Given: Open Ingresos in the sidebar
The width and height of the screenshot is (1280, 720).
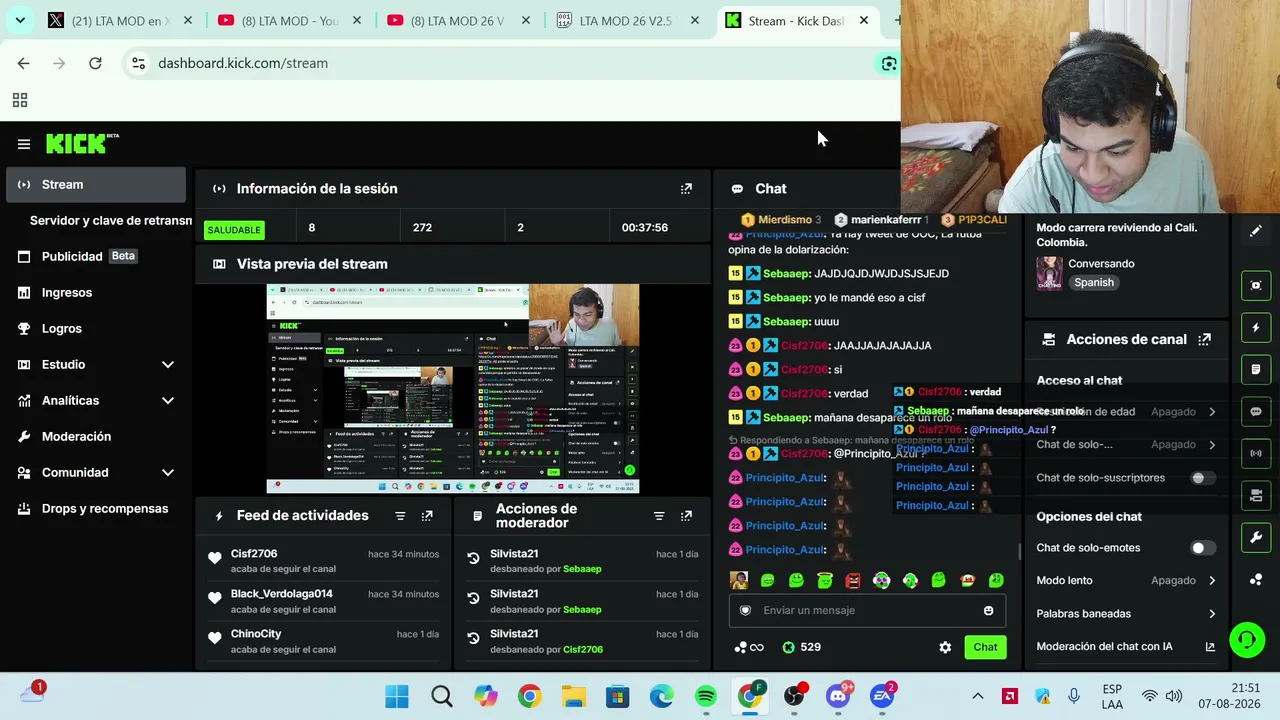Looking at the screenshot, I should point(96,292).
